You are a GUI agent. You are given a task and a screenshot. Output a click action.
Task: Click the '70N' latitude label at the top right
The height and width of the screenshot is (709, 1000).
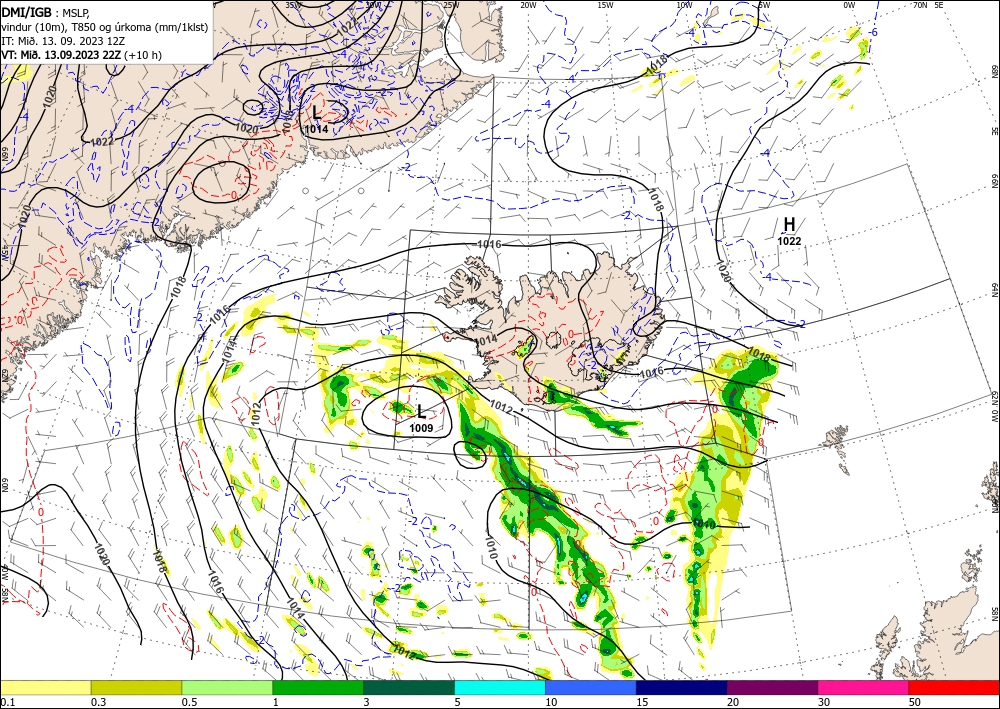tap(920, 5)
